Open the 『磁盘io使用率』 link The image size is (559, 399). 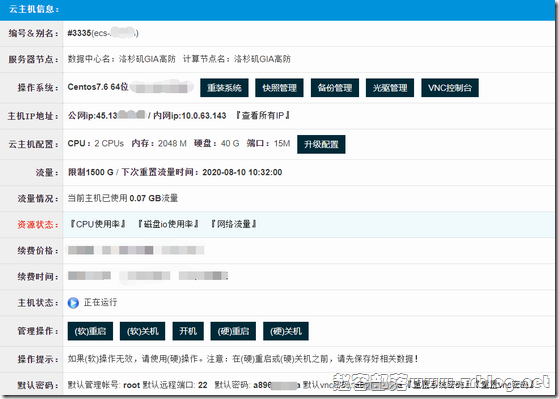(x=168, y=224)
